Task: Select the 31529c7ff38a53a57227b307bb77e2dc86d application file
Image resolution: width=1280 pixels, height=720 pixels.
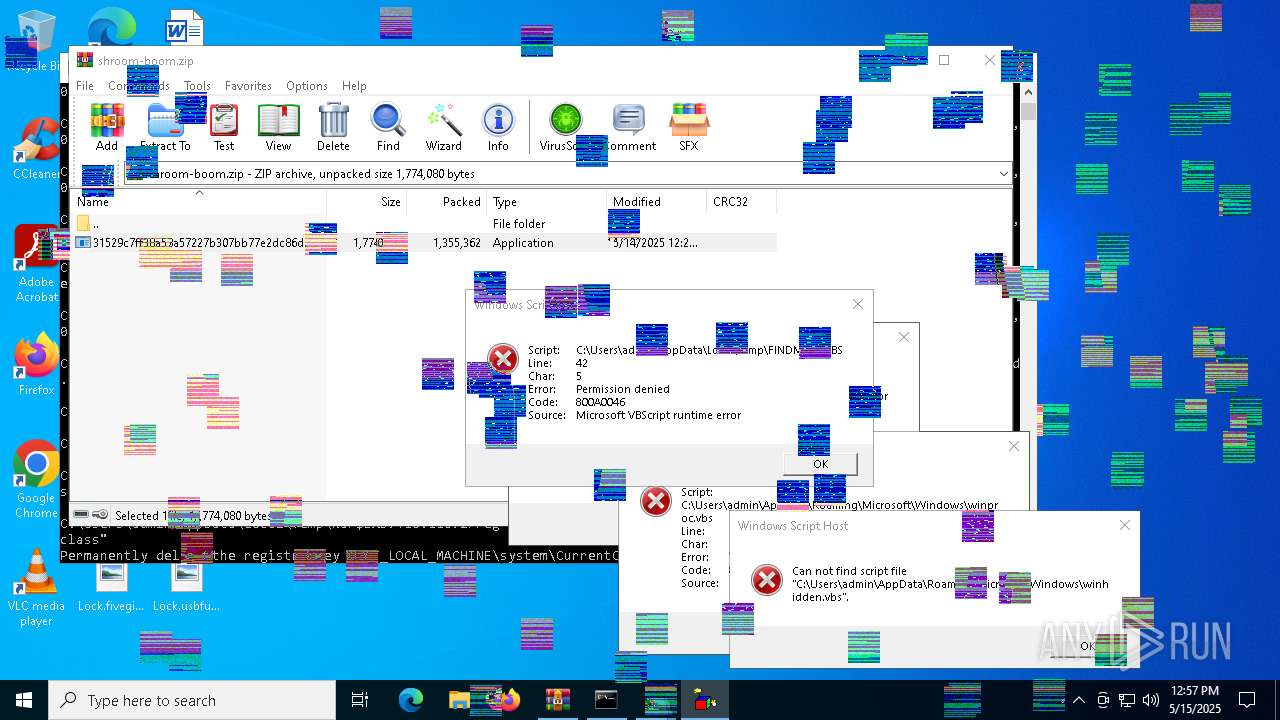Action: click(x=424, y=243)
